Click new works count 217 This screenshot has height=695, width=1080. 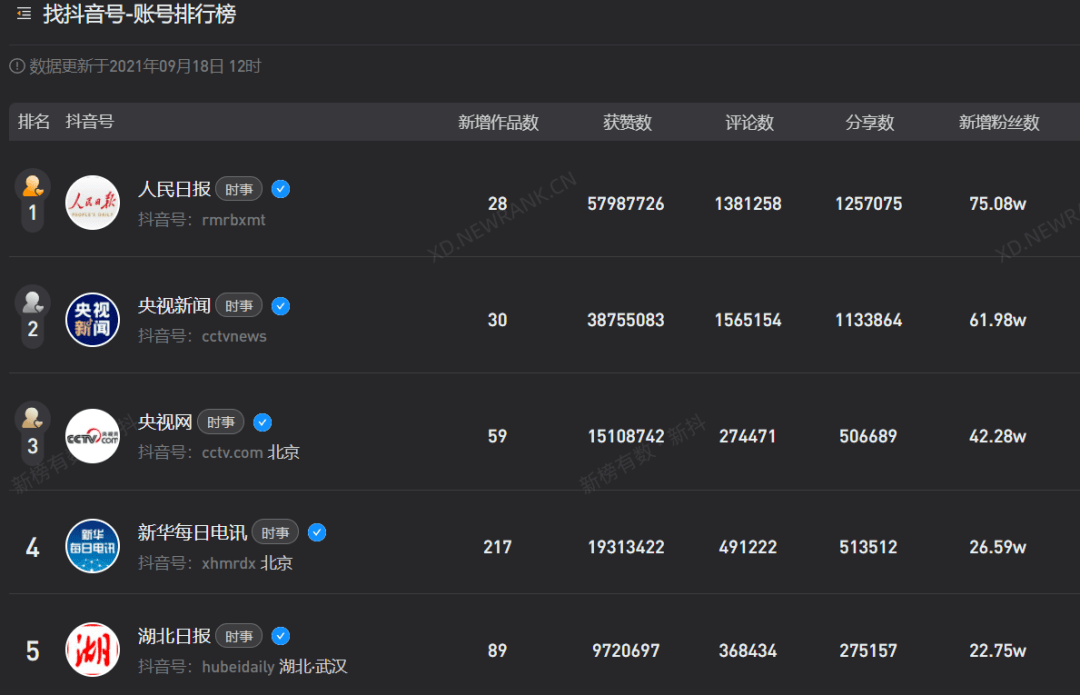(497, 548)
